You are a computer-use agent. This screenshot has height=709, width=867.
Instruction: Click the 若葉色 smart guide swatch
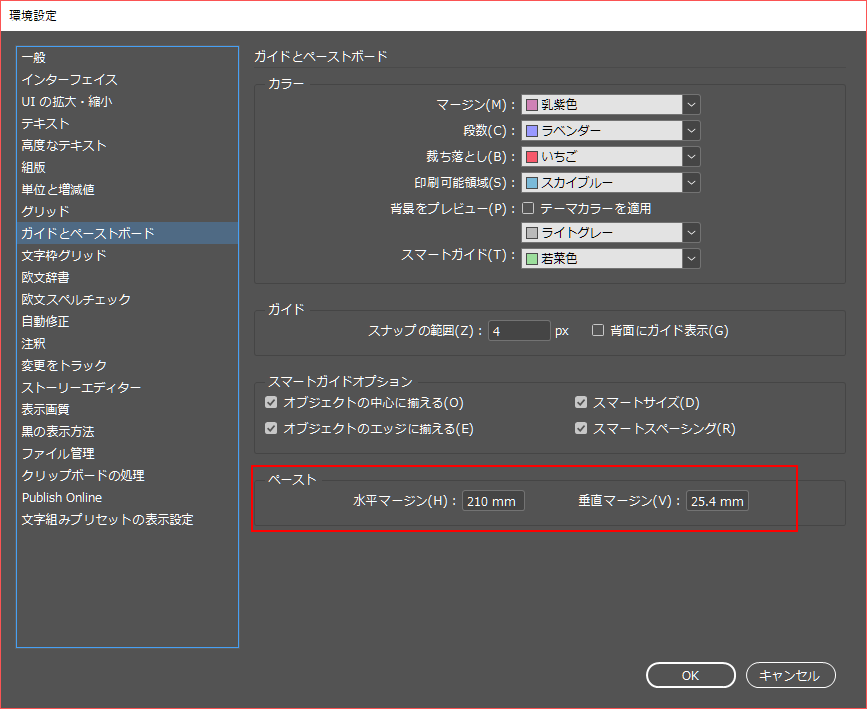tap(532, 258)
